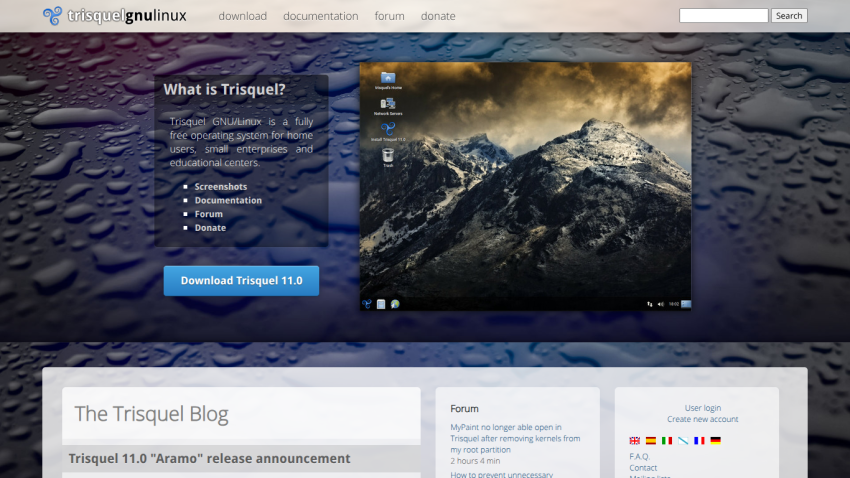Select the Spanish flag language icon
850x478 pixels.
(651, 441)
